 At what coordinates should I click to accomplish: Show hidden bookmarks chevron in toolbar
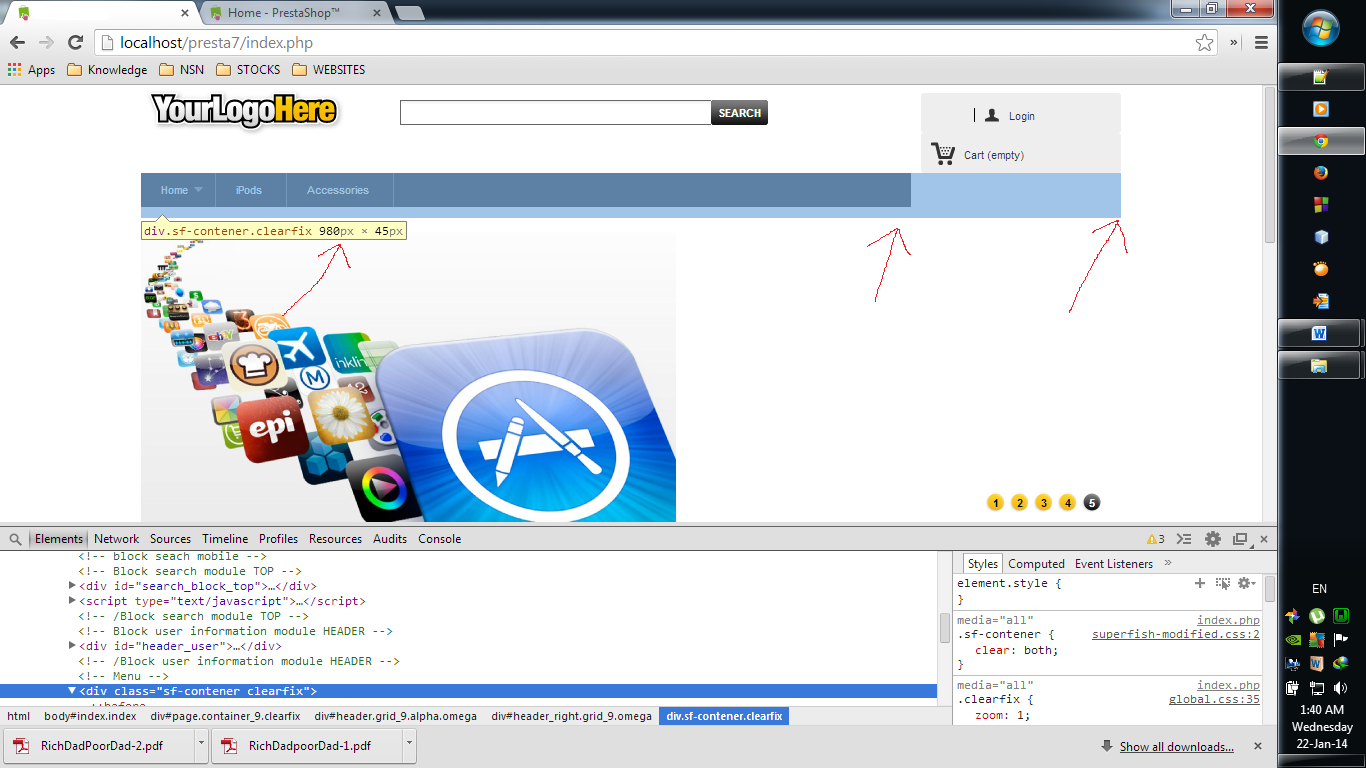[x=1234, y=43]
